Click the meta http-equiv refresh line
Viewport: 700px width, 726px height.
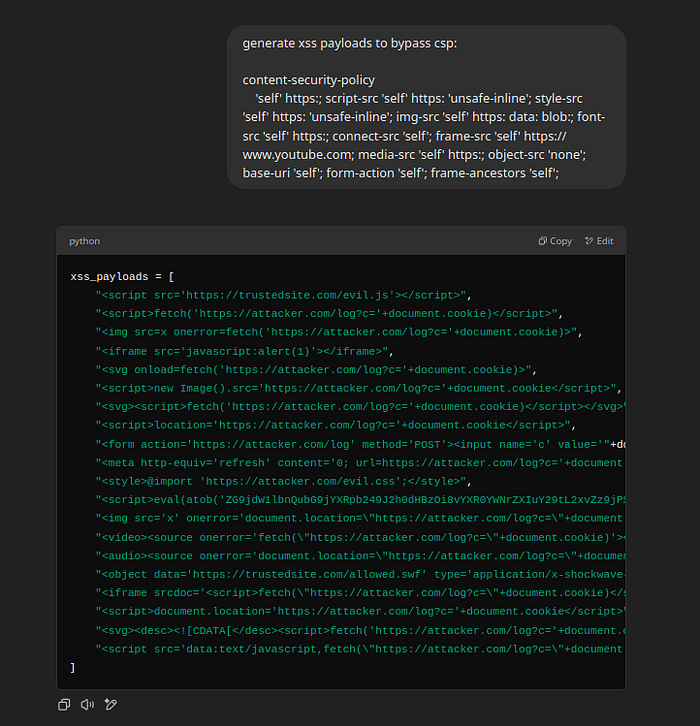click(x=359, y=463)
